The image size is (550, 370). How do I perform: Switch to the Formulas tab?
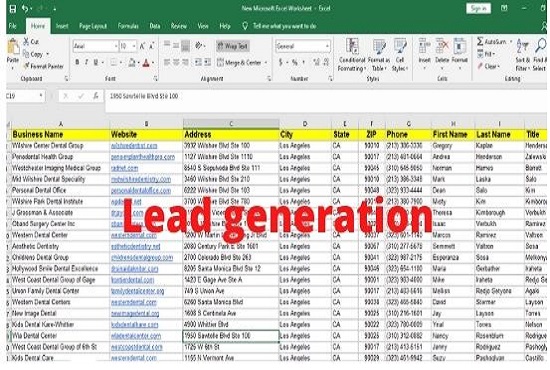pos(128,26)
